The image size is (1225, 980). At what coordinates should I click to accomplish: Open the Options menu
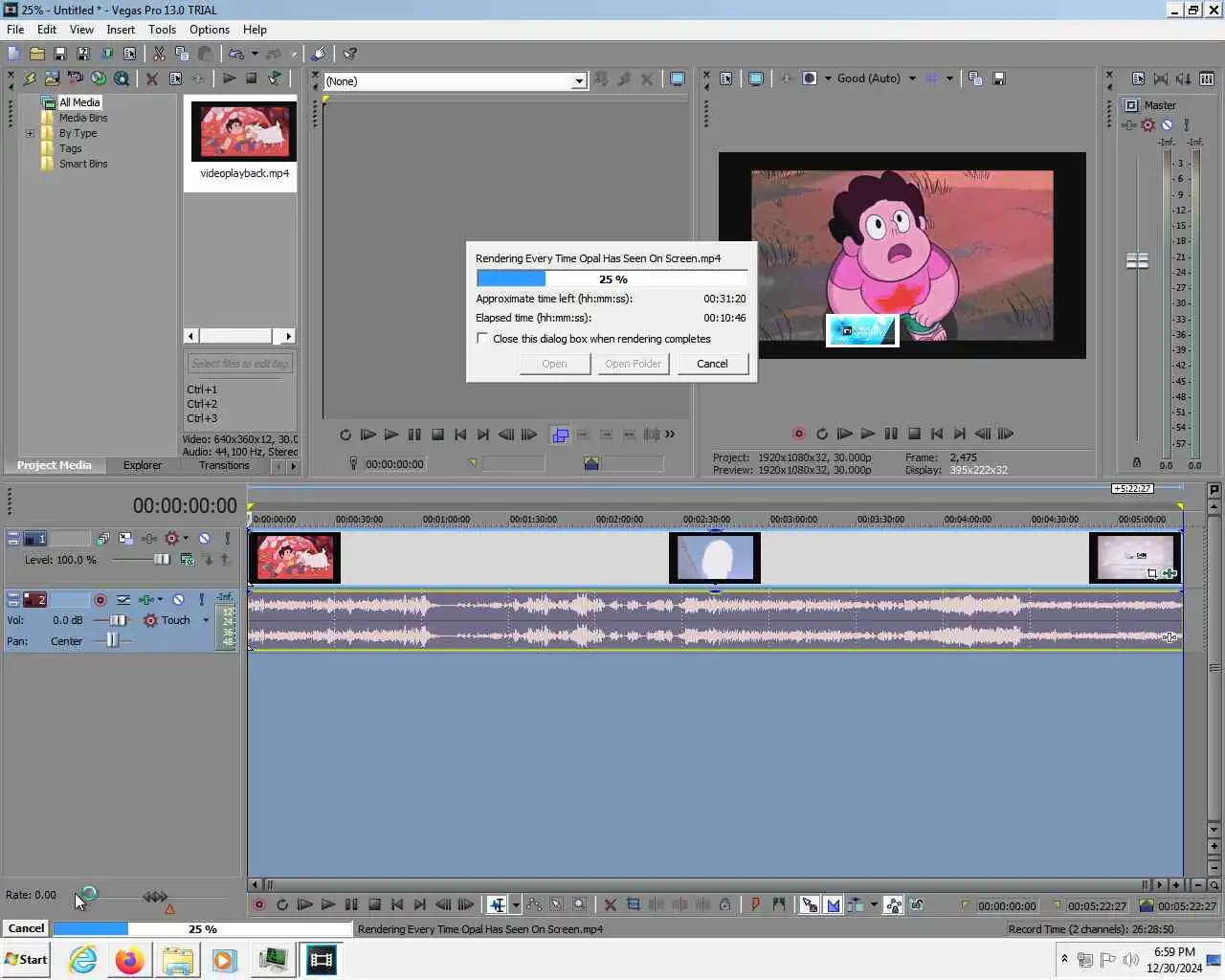pos(210,30)
